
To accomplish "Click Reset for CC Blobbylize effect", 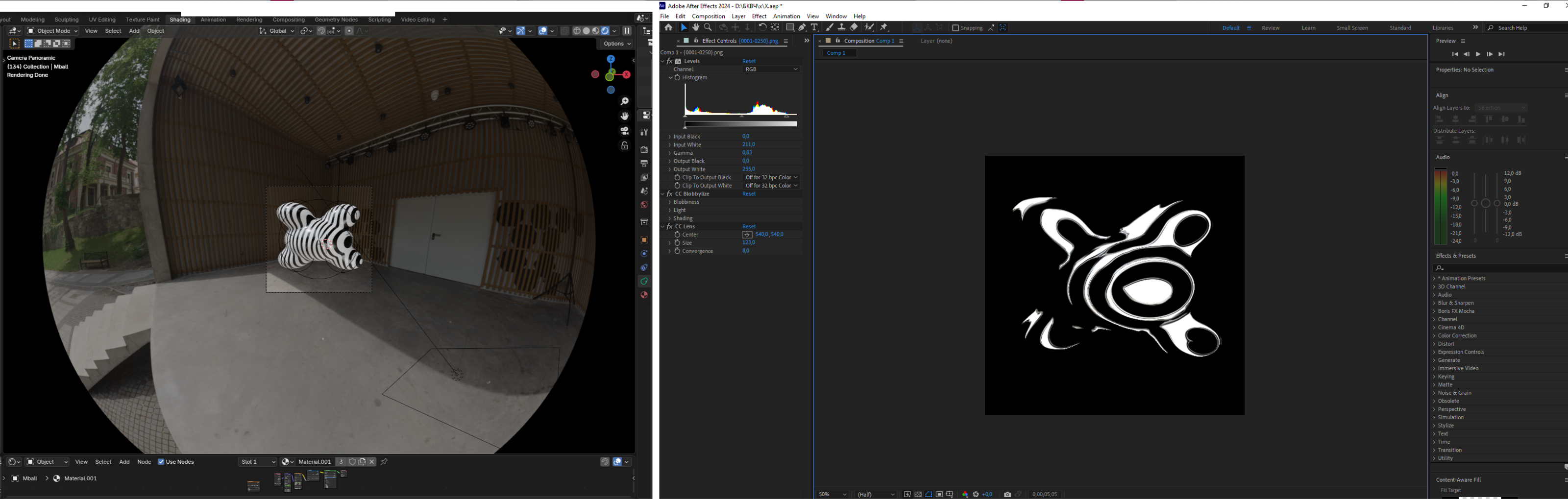I will coord(749,194).
